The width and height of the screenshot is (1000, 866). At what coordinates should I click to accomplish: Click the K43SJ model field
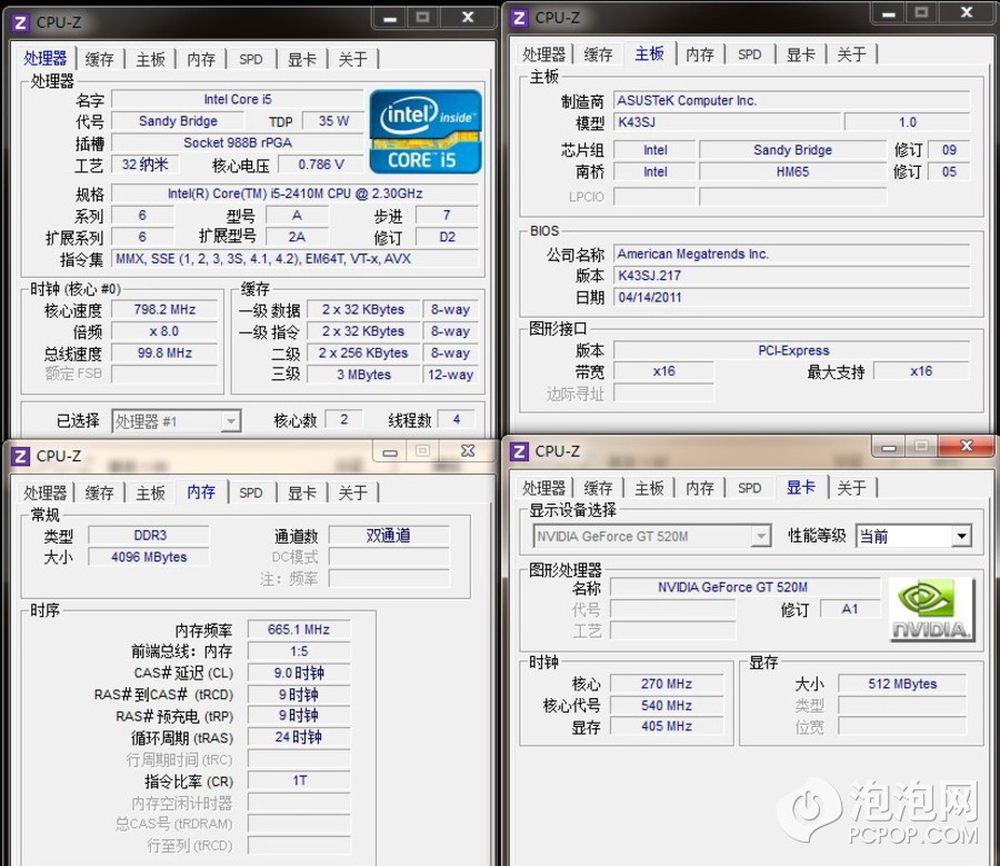727,122
